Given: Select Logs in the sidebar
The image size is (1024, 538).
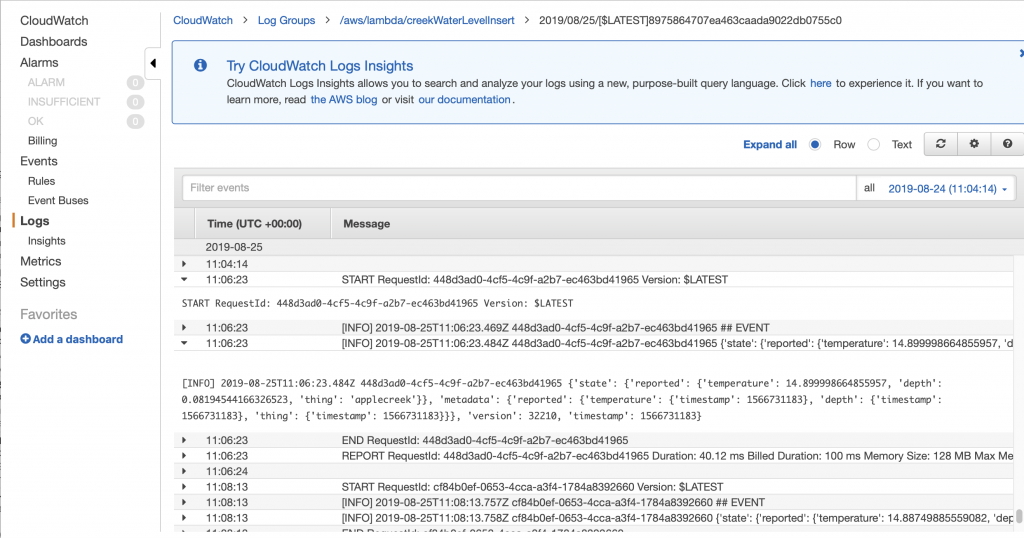Looking at the screenshot, I should click(x=35, y=221).
